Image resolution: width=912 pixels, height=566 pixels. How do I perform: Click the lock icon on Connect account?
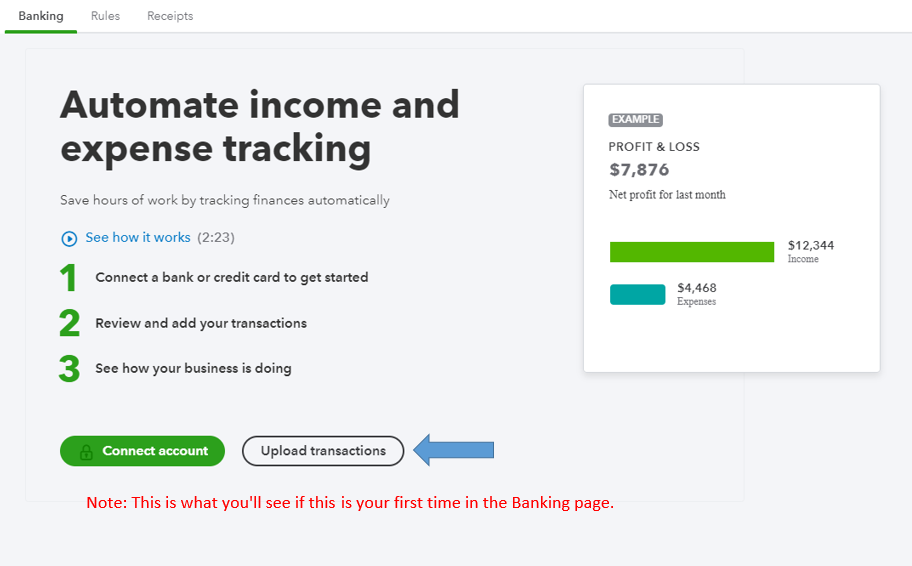pyautogui.click(x=86, y=451)
